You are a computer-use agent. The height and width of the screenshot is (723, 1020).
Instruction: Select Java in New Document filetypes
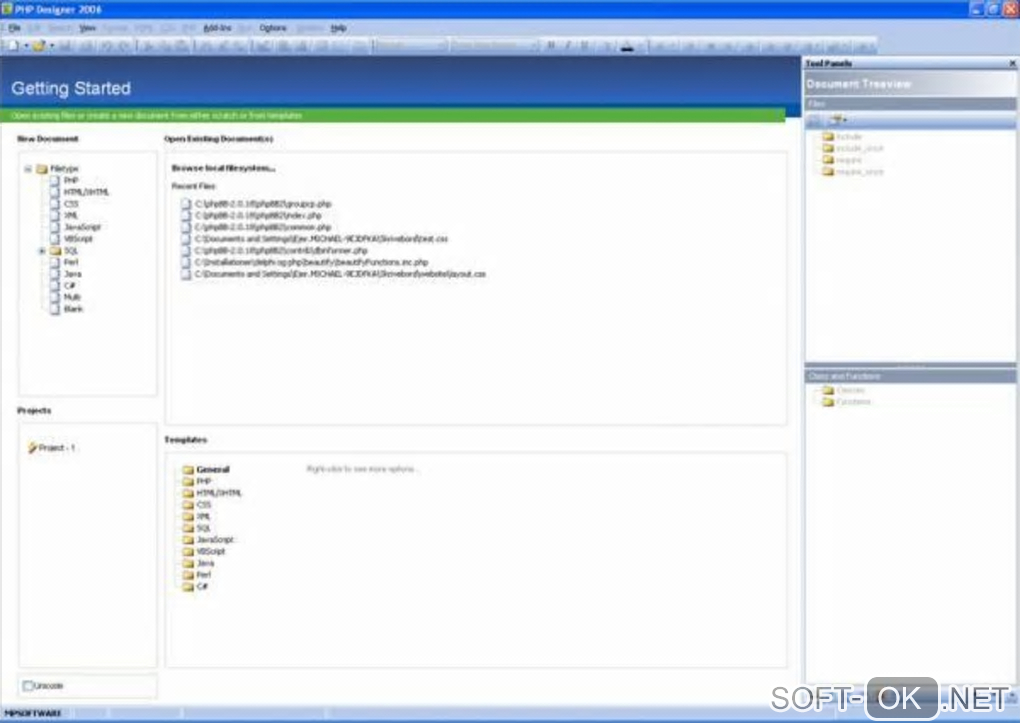pyautogui.click(x=72, y=274)
